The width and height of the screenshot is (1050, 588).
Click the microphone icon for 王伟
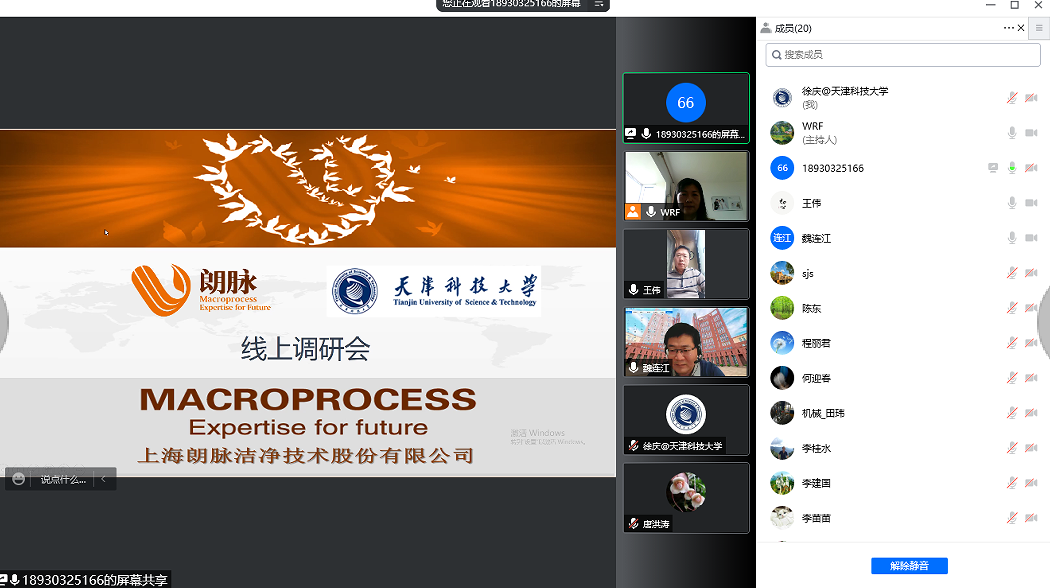1012,203
